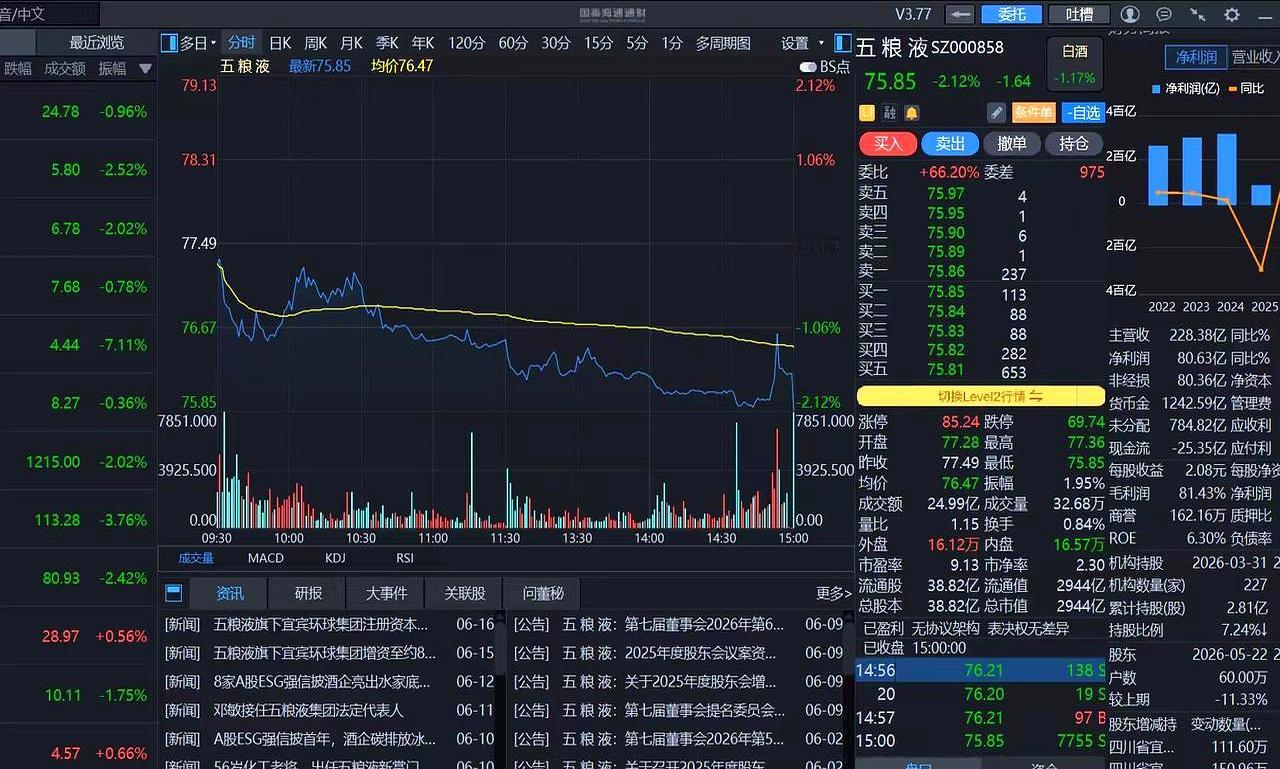Expand the 更多> news list
The width and height of the screenshot is (1280, 769).
click(833, 593)
